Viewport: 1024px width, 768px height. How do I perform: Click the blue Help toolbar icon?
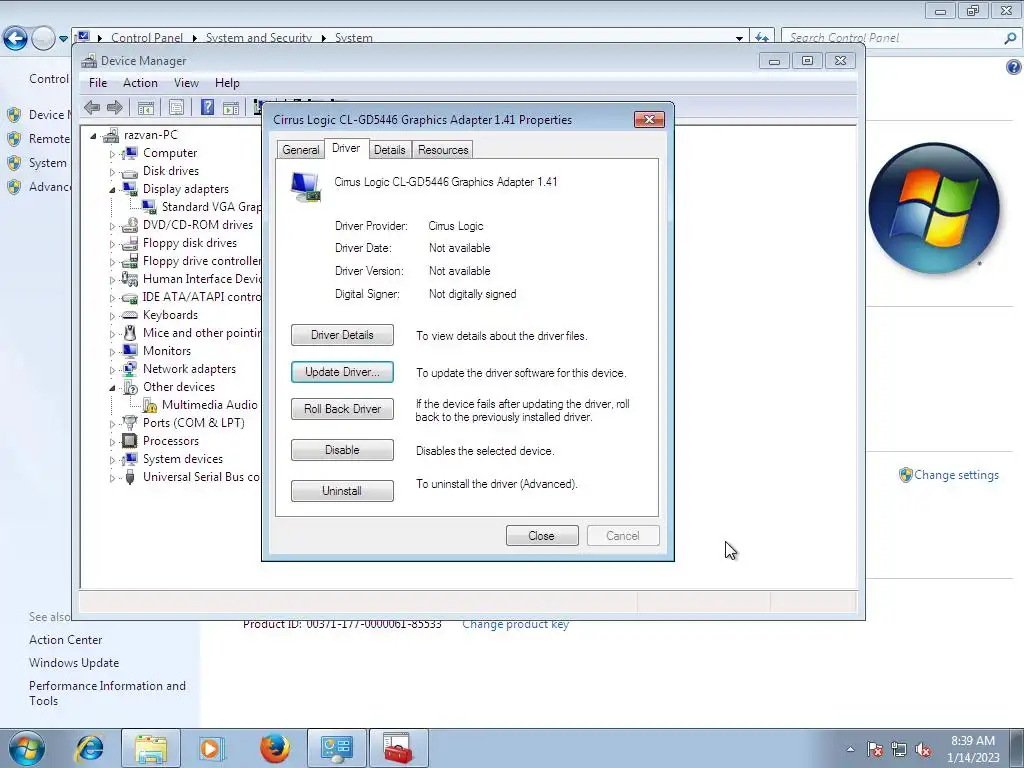click(x=207, y=107)
